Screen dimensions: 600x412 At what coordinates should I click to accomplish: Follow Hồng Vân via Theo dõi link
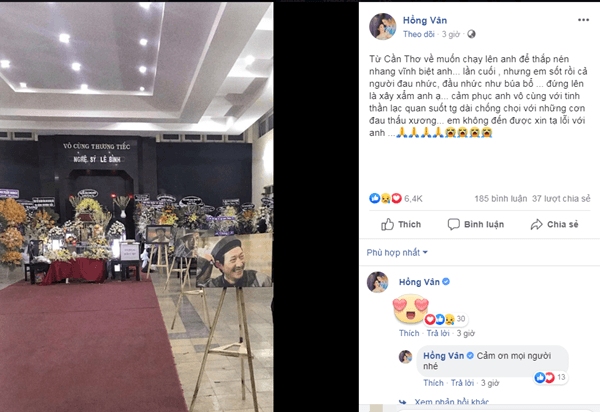click(x=419, y=34)
